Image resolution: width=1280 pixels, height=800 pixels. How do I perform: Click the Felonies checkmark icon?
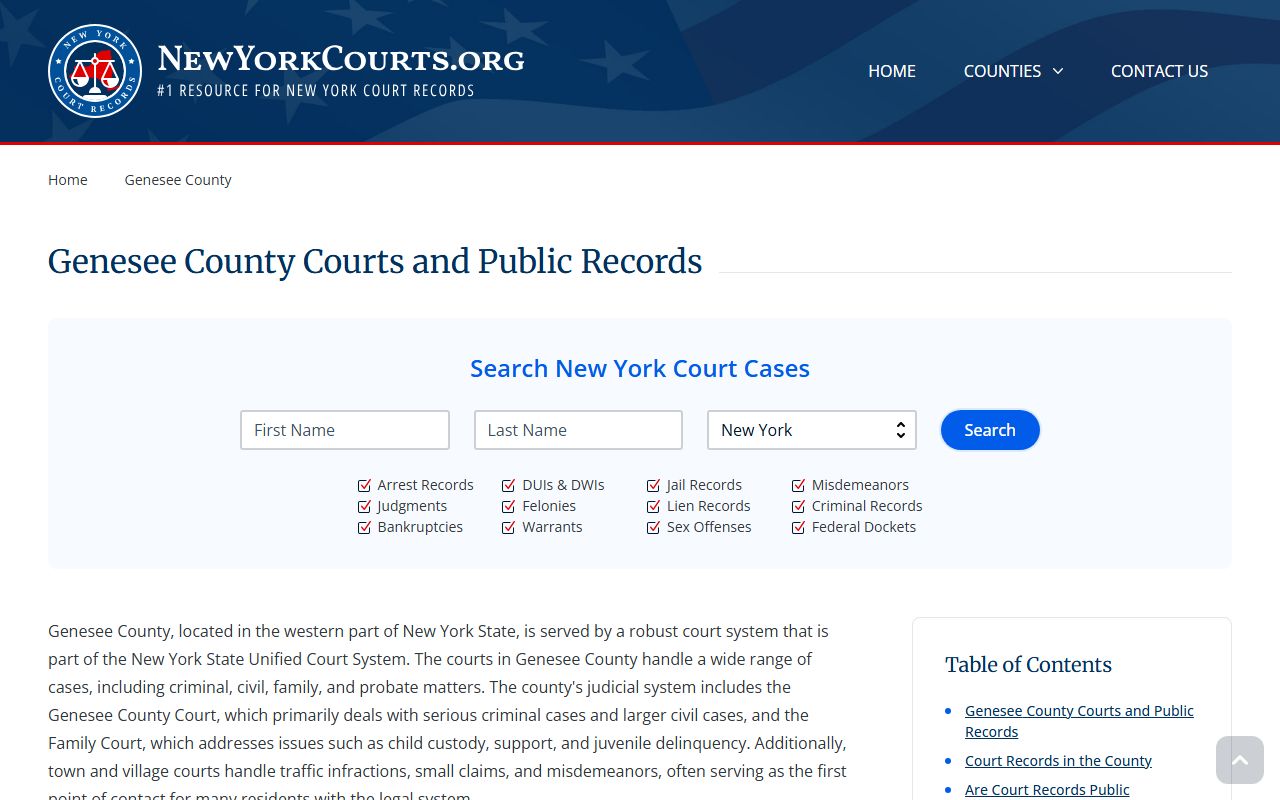click(509, 506)
